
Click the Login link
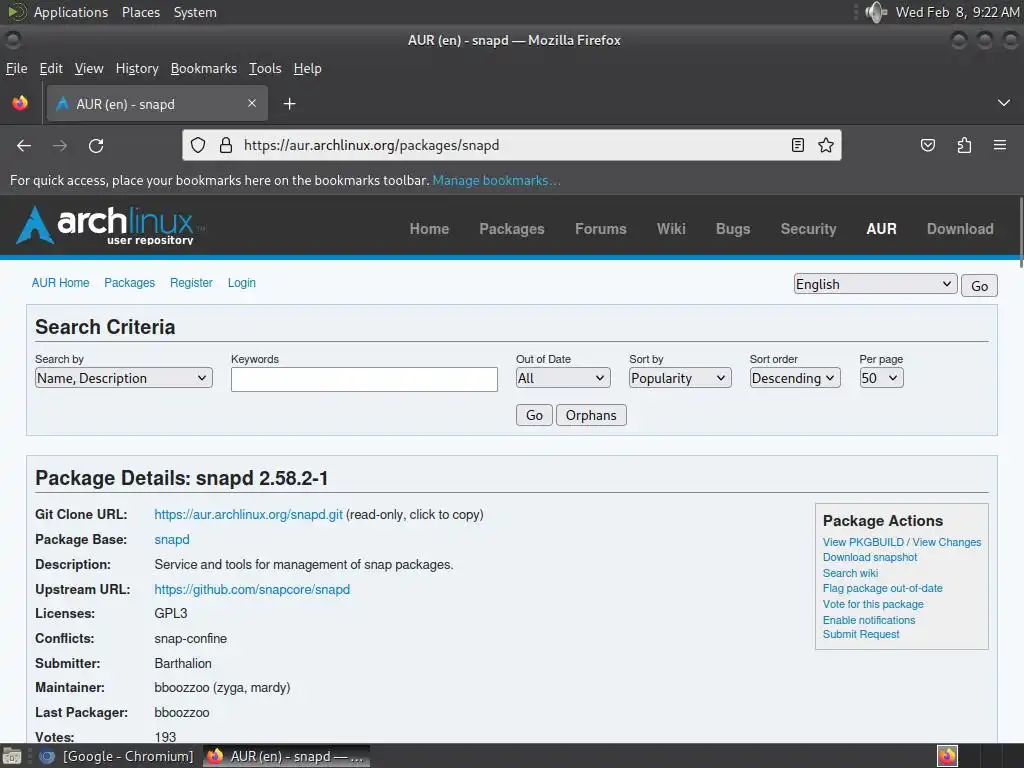pyautogui.click(x=242, y=283)
